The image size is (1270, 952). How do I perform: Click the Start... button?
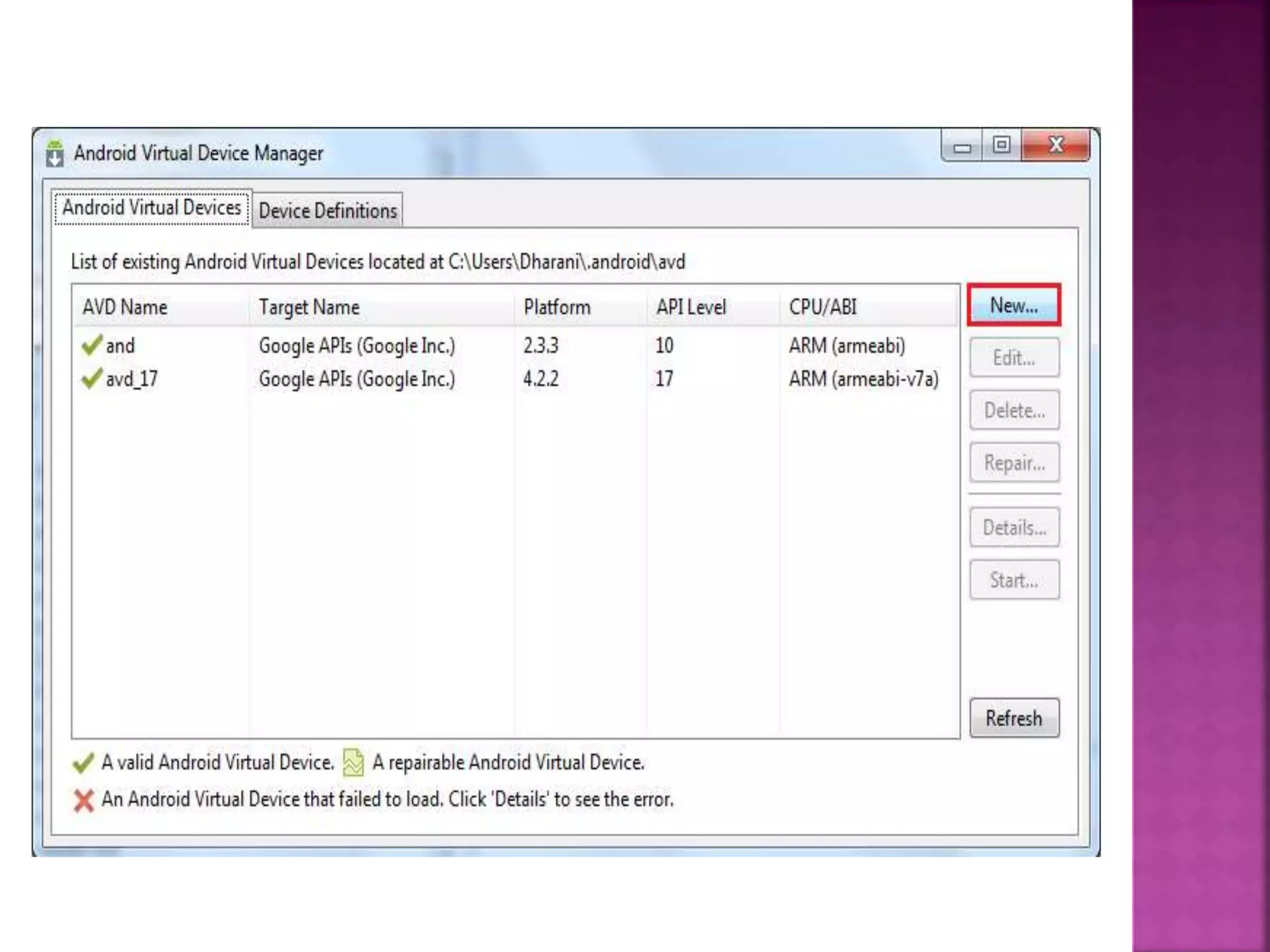point(1014,580)
